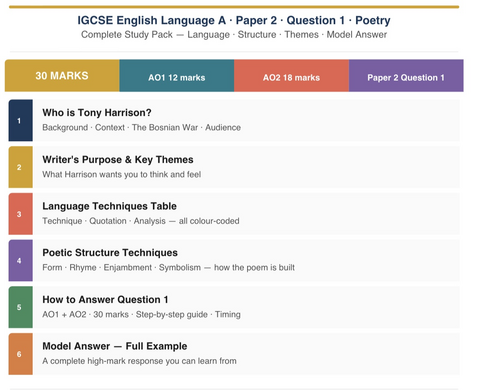Click the purple number 4 section badge
Screen dimensions: 500x390
click(20, 260)
